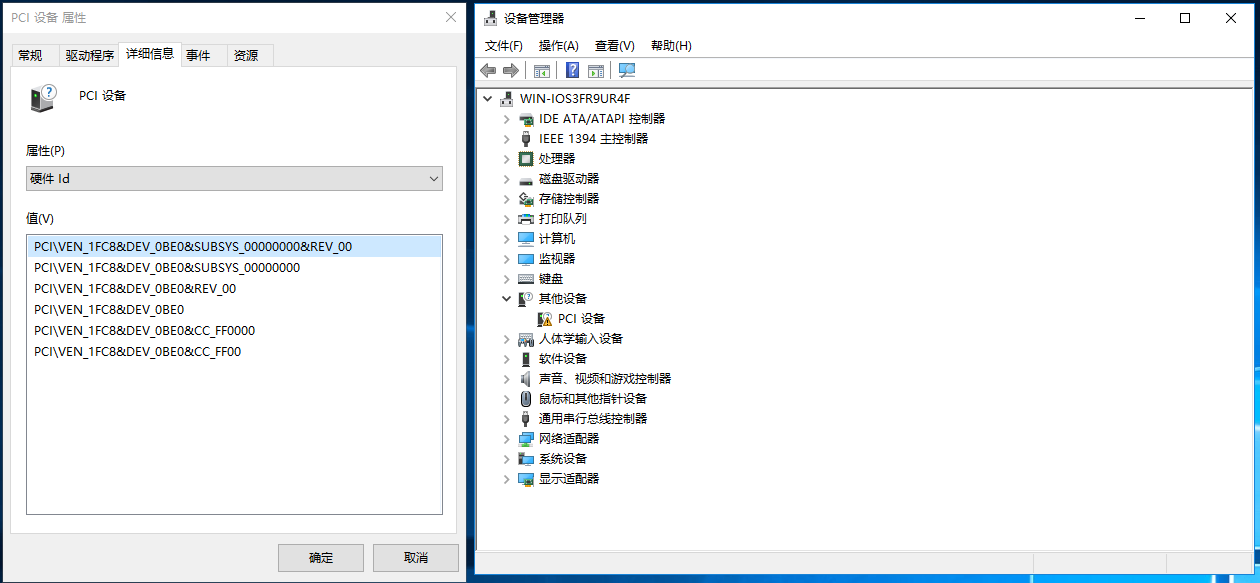Click the 鼠标和其他指针设备 mouse icon
Screen dimensions: 1260x583
point(526,398)
